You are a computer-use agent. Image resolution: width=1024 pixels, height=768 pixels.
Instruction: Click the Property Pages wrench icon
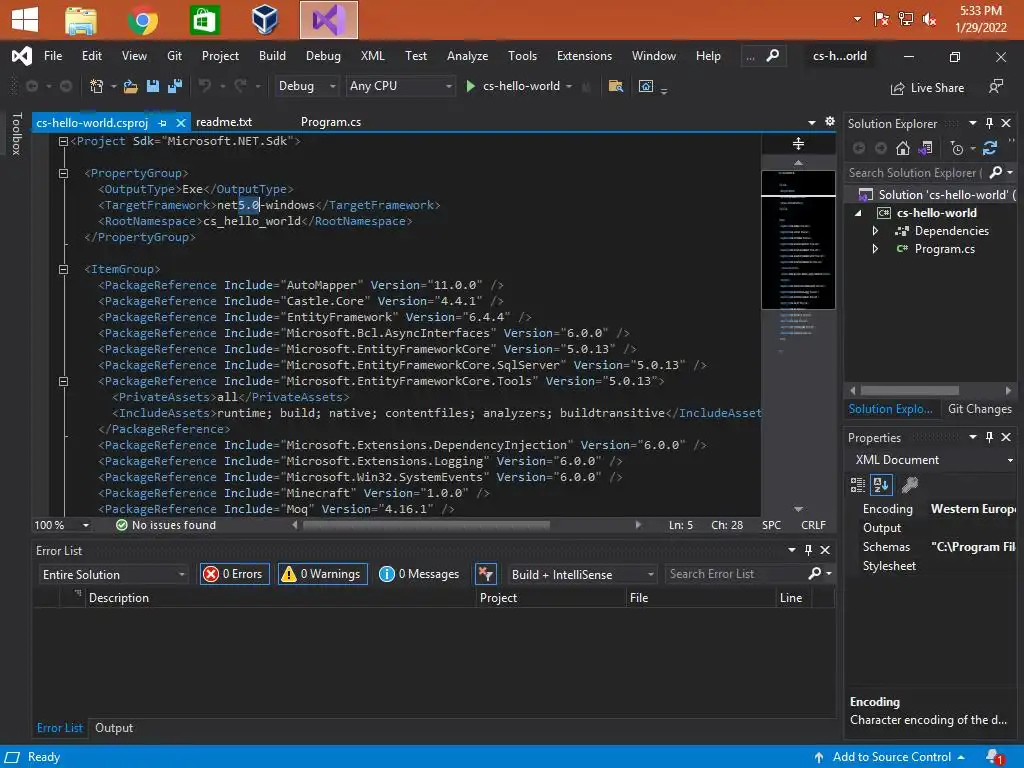click(x=909, y=485)
